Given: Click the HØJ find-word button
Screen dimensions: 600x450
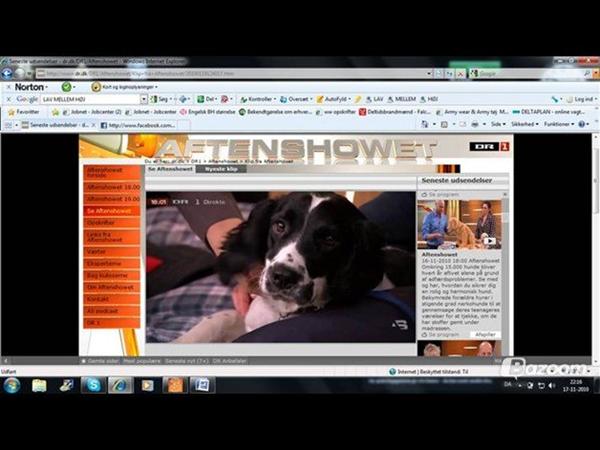Looking at the screenshot, I should coord(429,99).
